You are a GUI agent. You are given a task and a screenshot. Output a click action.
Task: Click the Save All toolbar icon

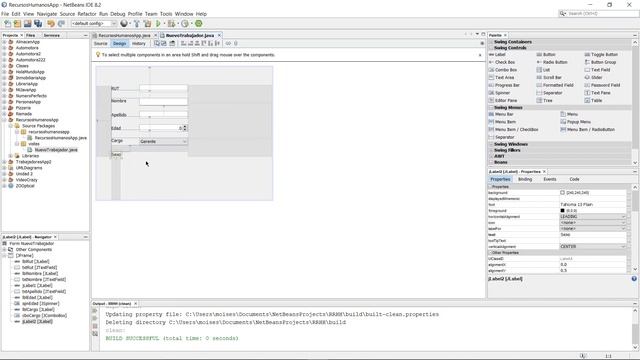[38, 24]
